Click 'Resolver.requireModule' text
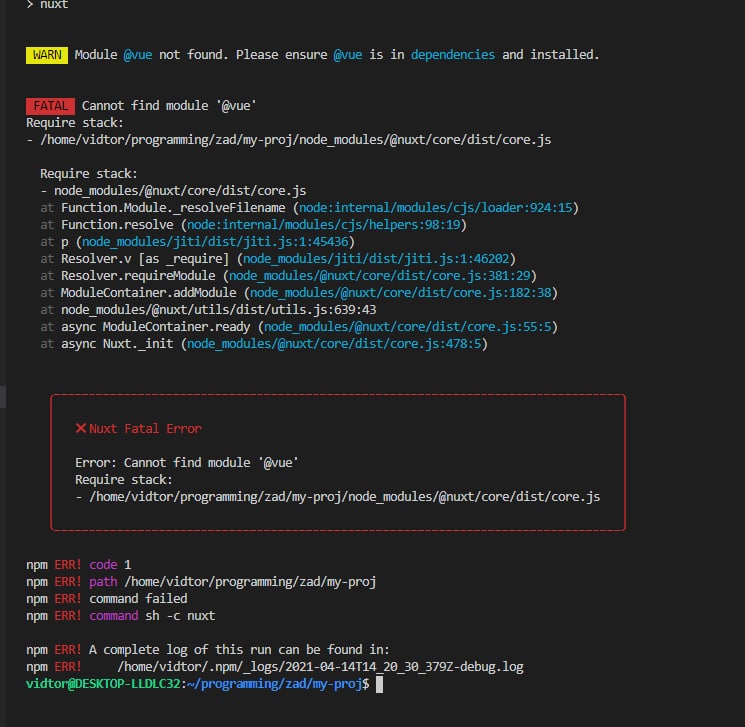 138,276
